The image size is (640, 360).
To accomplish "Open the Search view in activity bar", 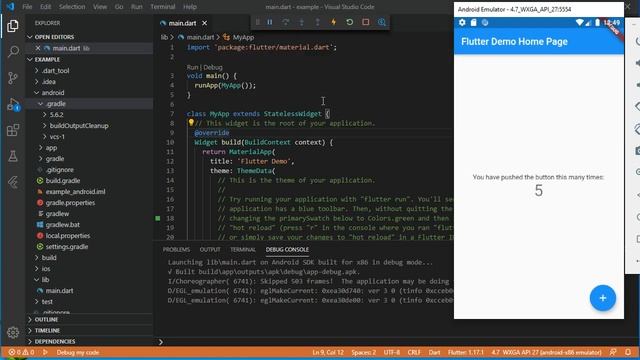I will (13, 51).
